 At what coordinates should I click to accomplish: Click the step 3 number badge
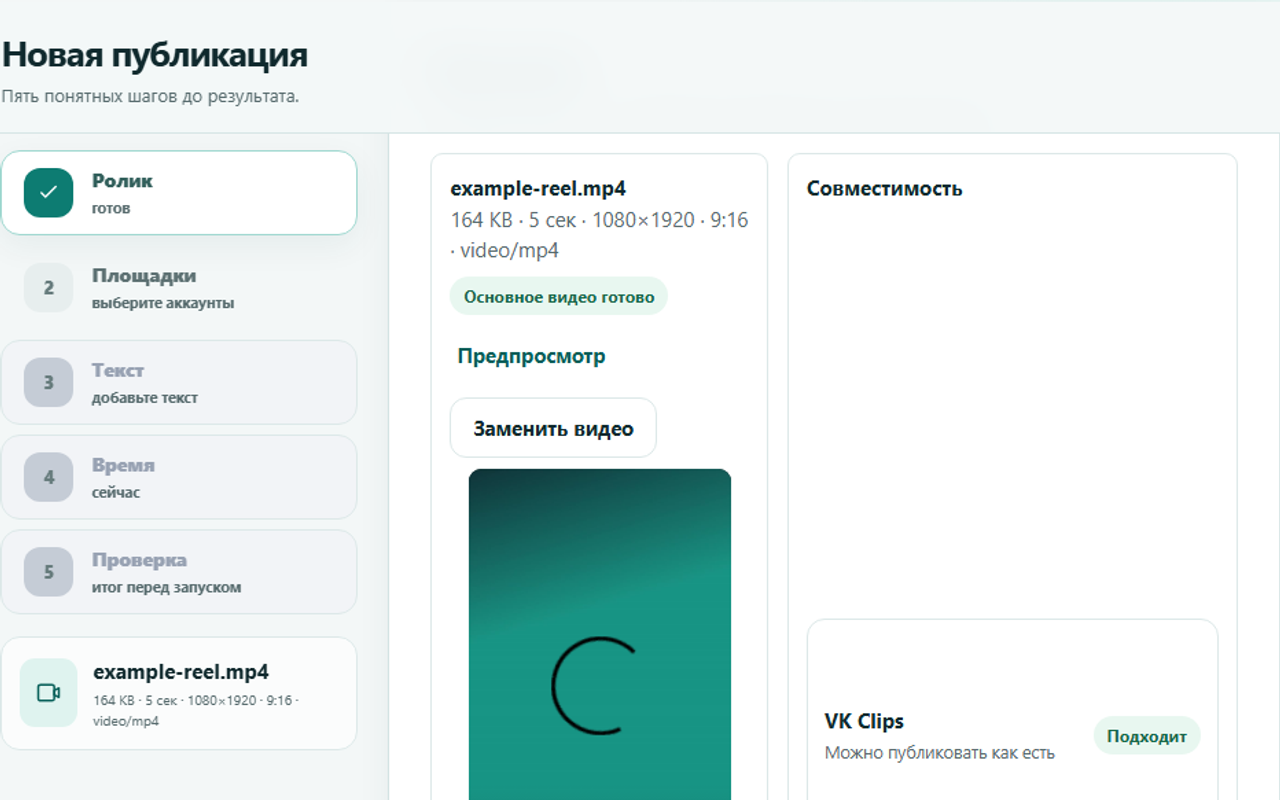(48, 382)
